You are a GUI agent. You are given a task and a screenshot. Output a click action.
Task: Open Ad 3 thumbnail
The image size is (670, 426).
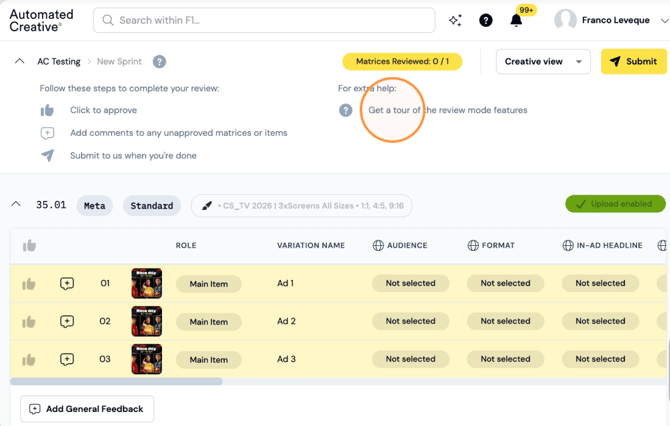(147, 359)
